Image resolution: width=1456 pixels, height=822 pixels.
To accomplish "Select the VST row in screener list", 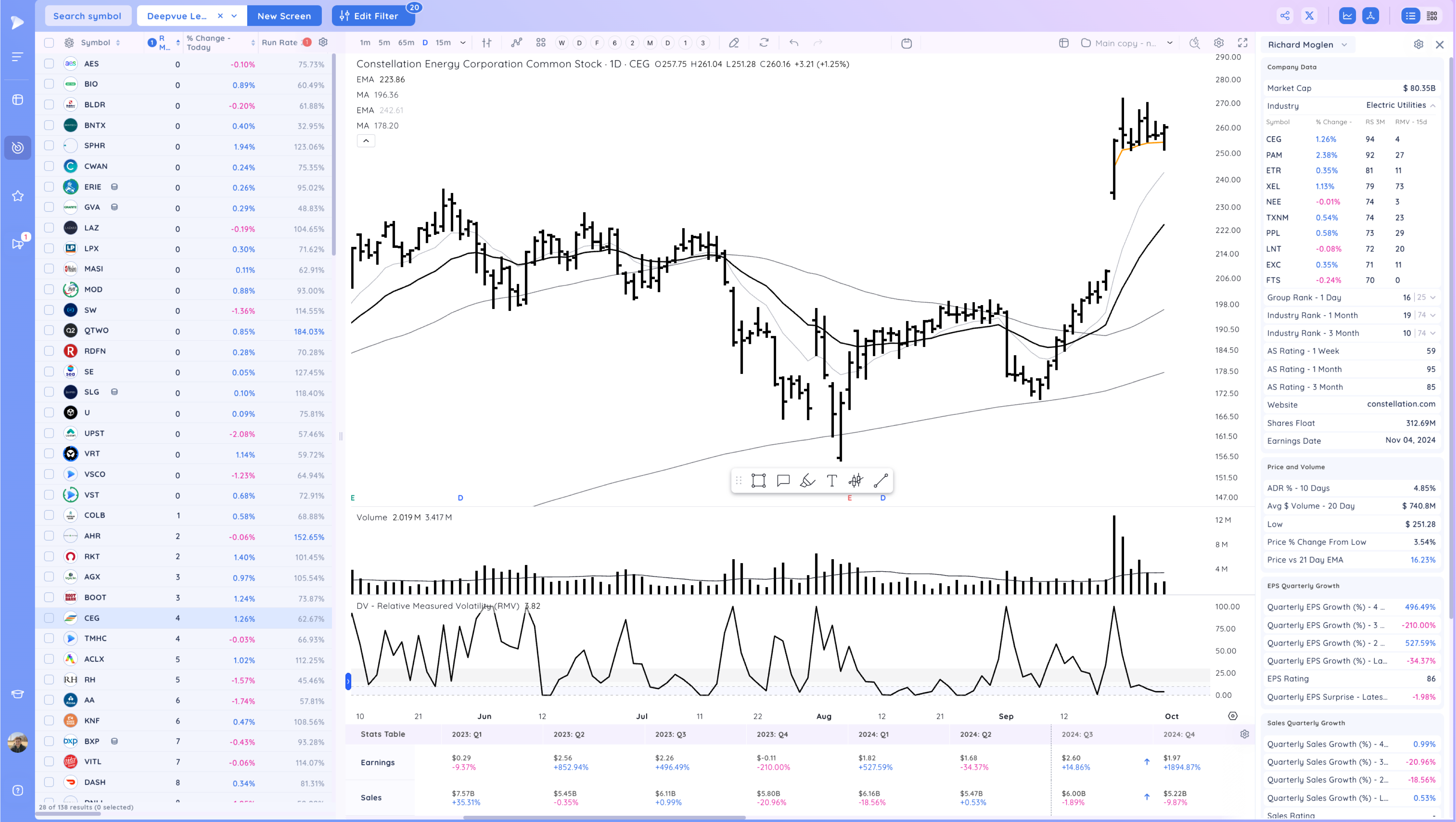I will coord(184,495).
